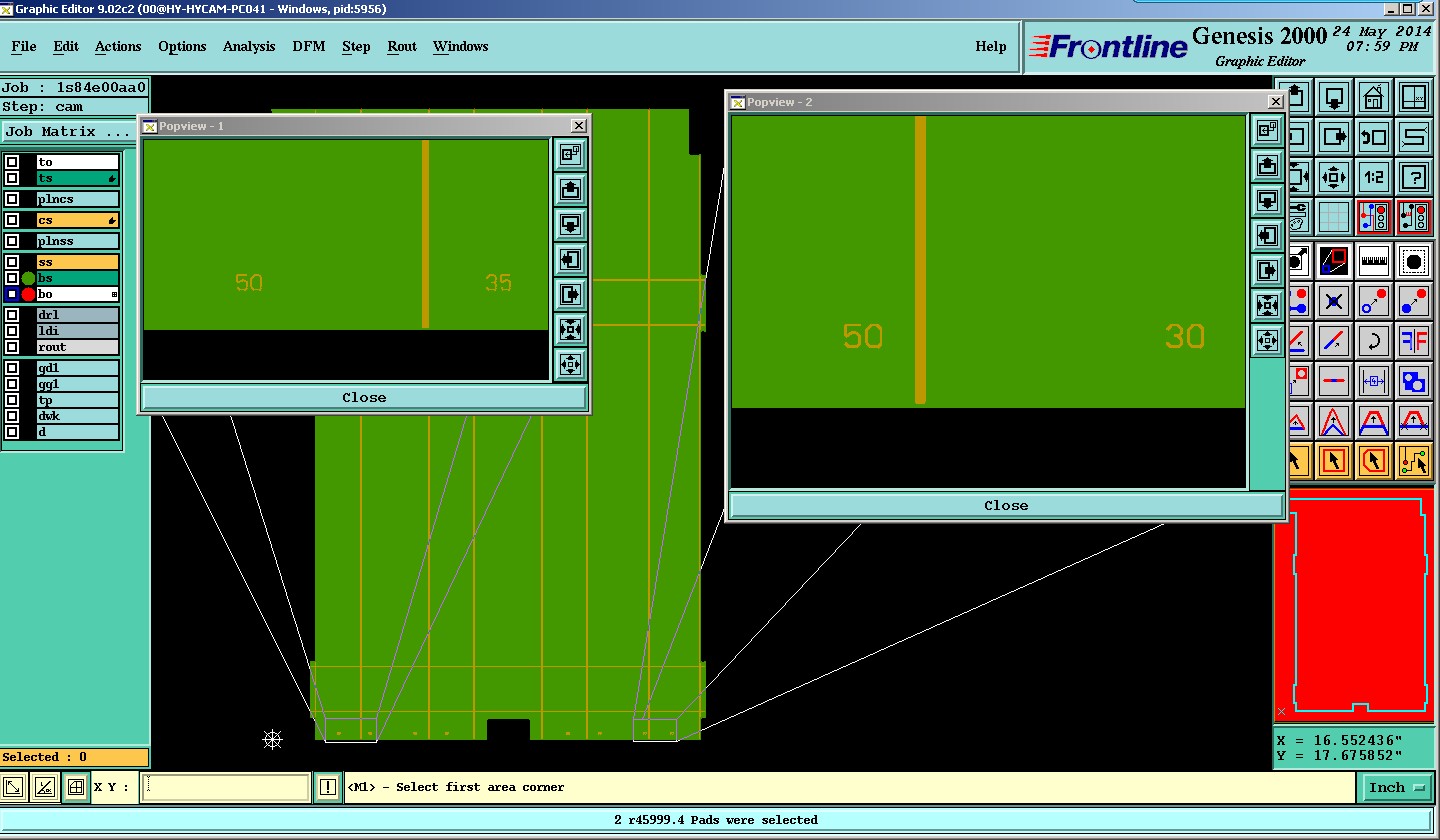The image size is (1440, 840).
Task: Open the Rout menu
Action: [402, 46]
